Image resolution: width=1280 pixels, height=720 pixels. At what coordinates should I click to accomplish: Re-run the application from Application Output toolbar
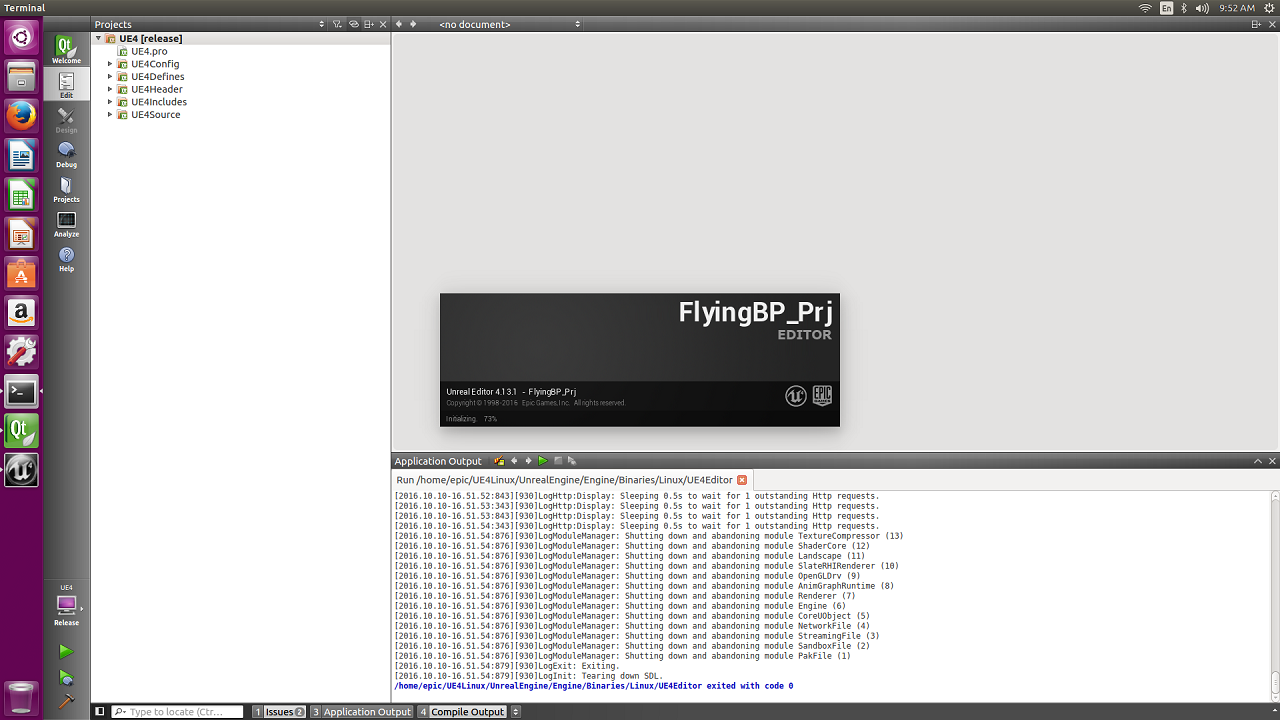tap(543, 461)
